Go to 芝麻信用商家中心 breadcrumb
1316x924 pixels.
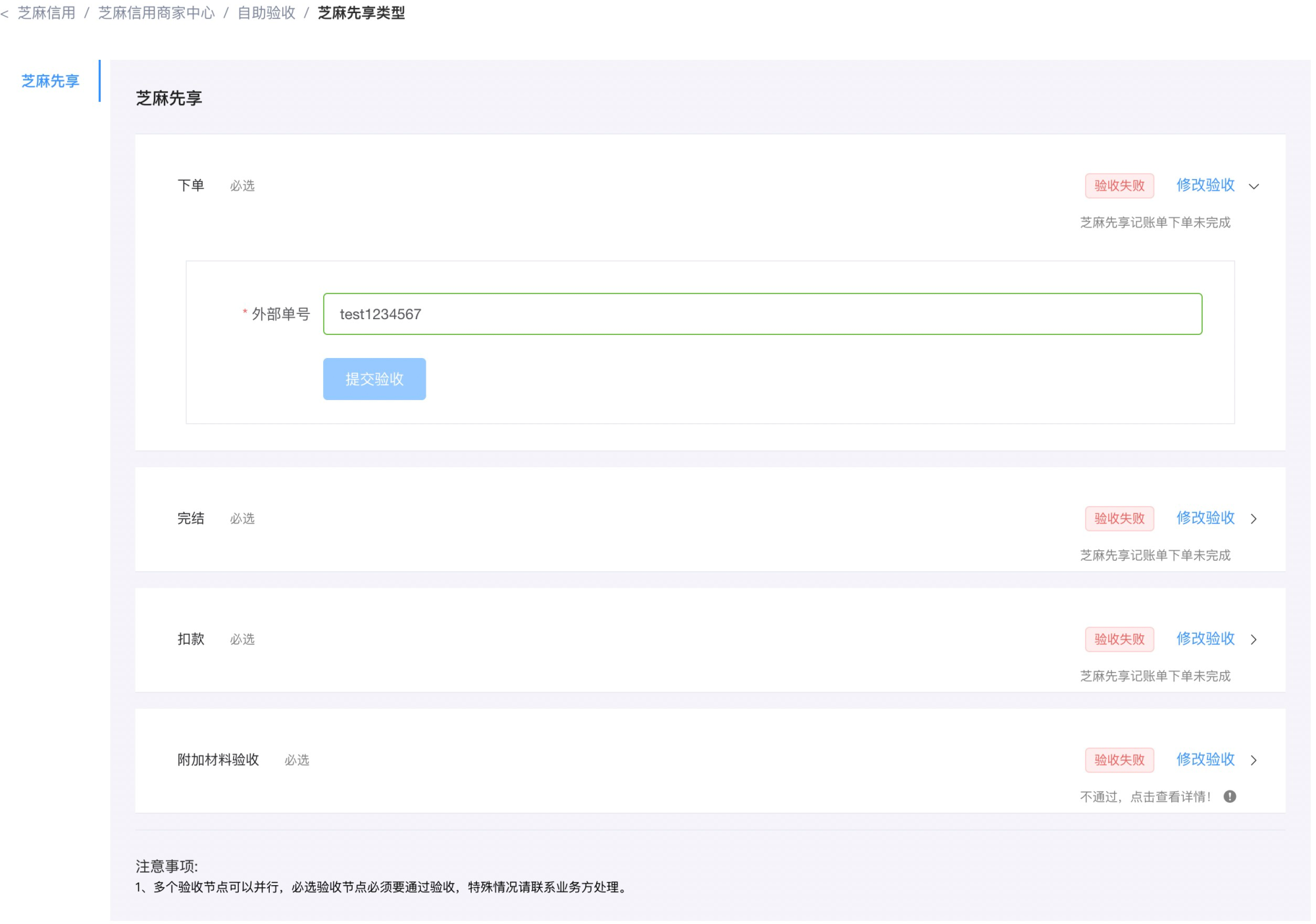(x=157, y=13)
